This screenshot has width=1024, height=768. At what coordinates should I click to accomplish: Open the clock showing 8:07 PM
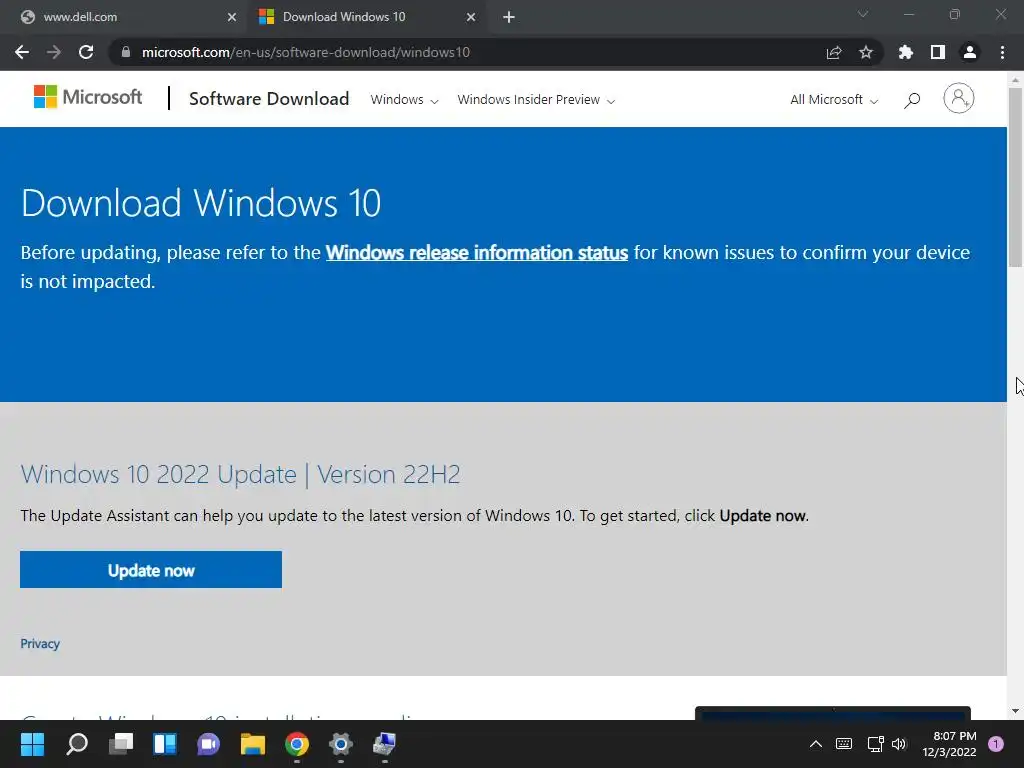949,744
